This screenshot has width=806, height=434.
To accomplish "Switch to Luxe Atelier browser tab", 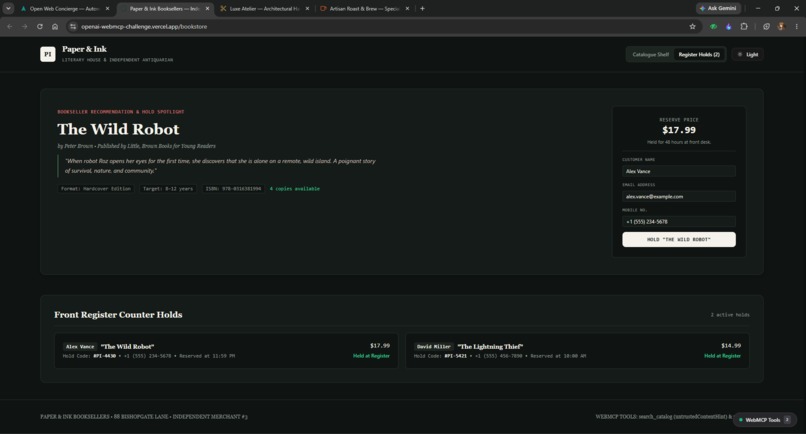I will click(264, 8).
